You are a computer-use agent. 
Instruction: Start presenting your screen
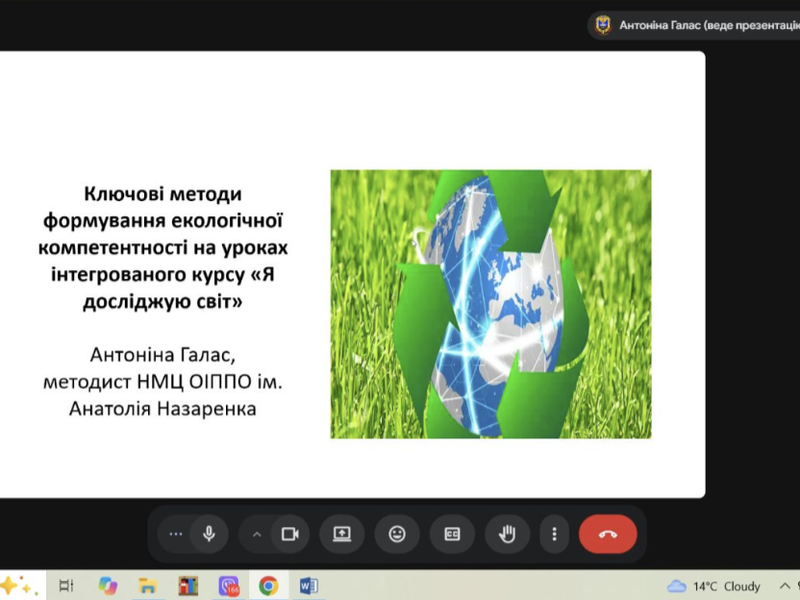342,534
